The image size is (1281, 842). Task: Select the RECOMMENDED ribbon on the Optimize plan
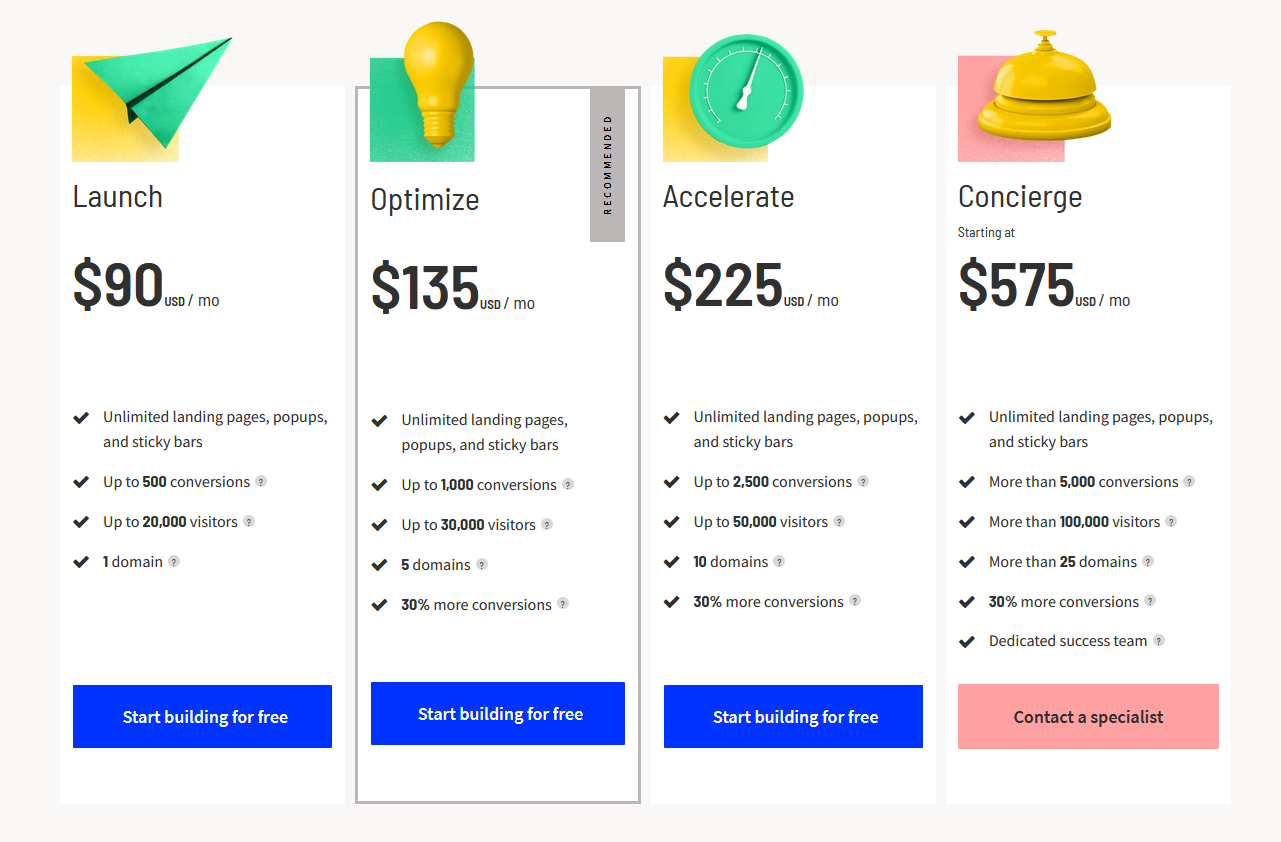[607, 163]
